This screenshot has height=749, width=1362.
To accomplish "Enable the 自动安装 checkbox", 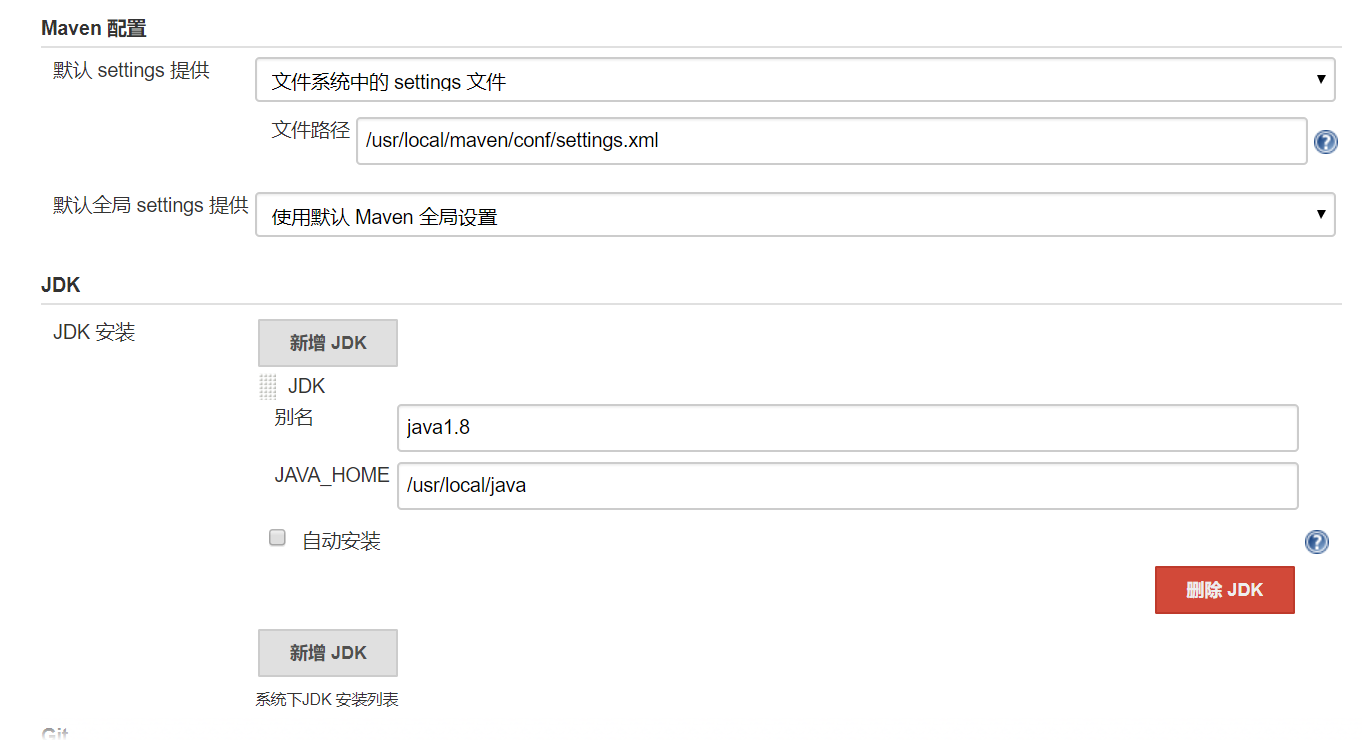I will click(x=277, y=538).
